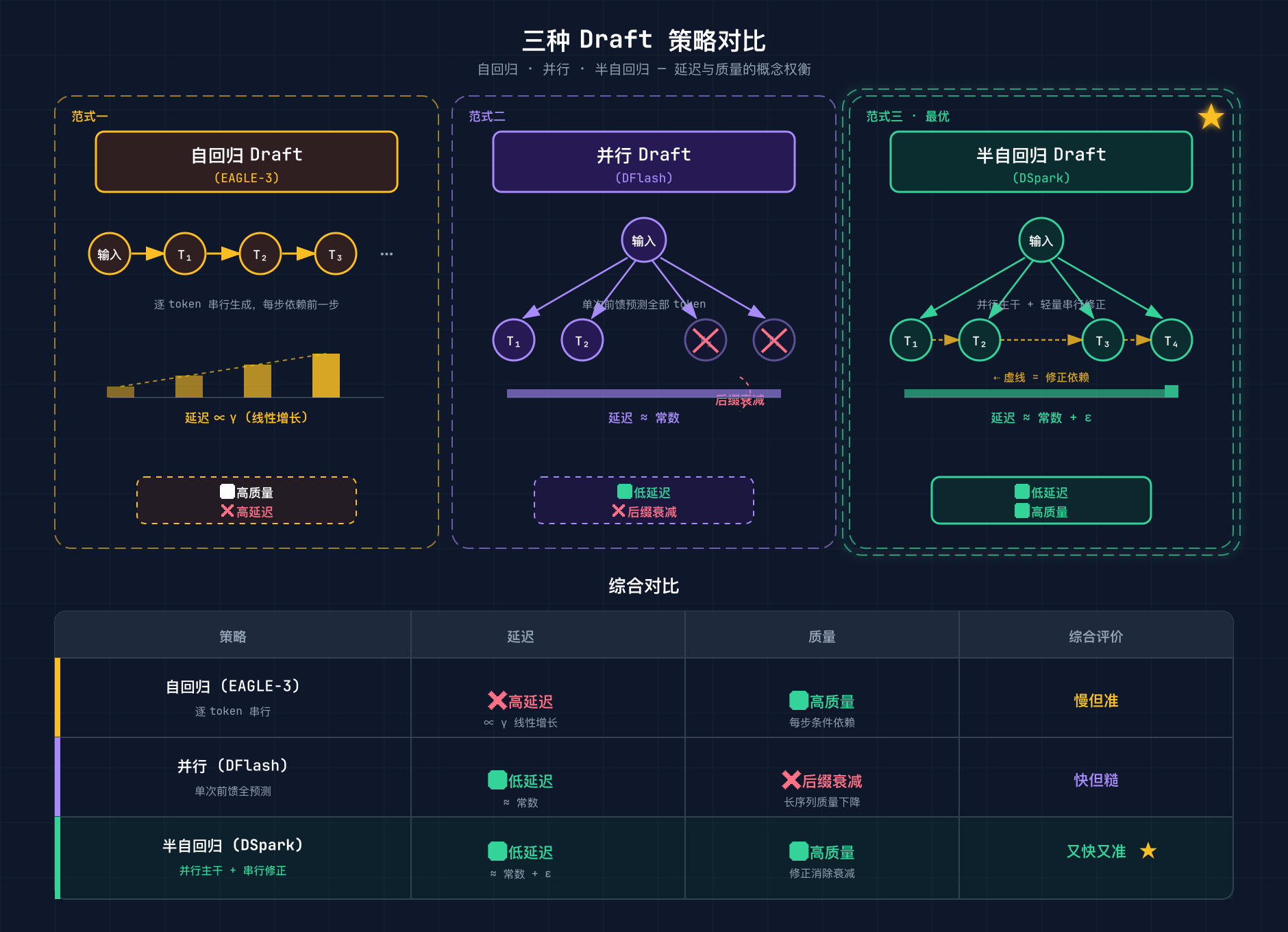Viewport: 1288px width, 932px height.
Task: Select the purple 输入 node in the DFlash panel
Action: [x=644, y=240]
